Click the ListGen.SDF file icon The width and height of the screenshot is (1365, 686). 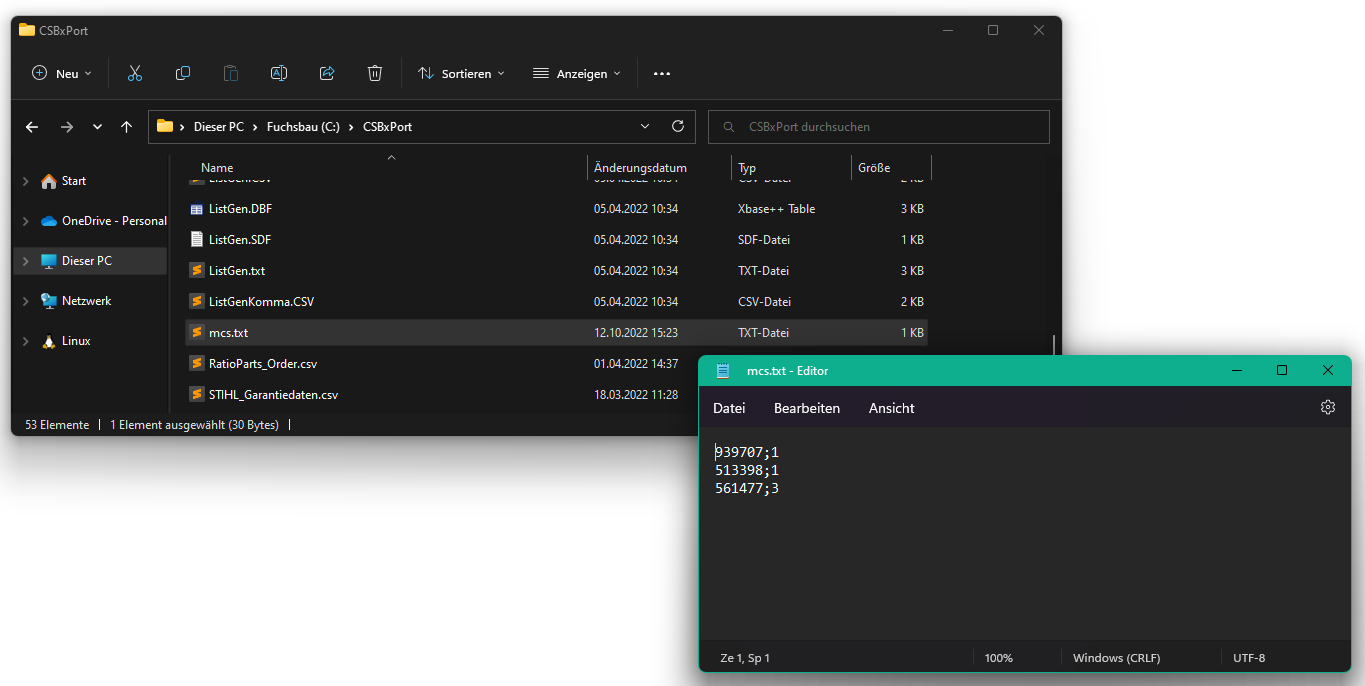(196, 240)
